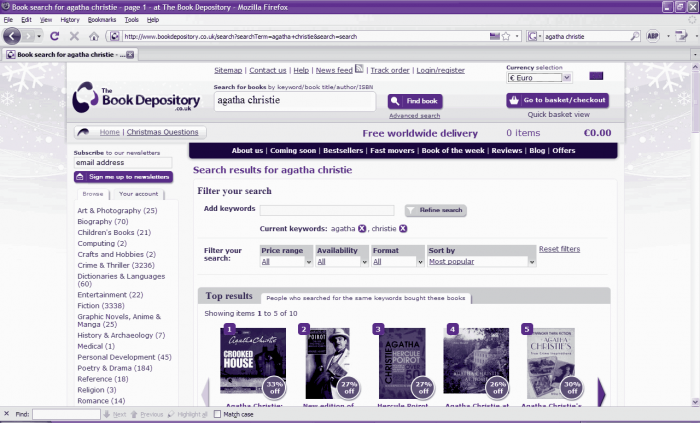Click the Find bar text field
The image size is (700, 423).
click(x=66, y=414)
